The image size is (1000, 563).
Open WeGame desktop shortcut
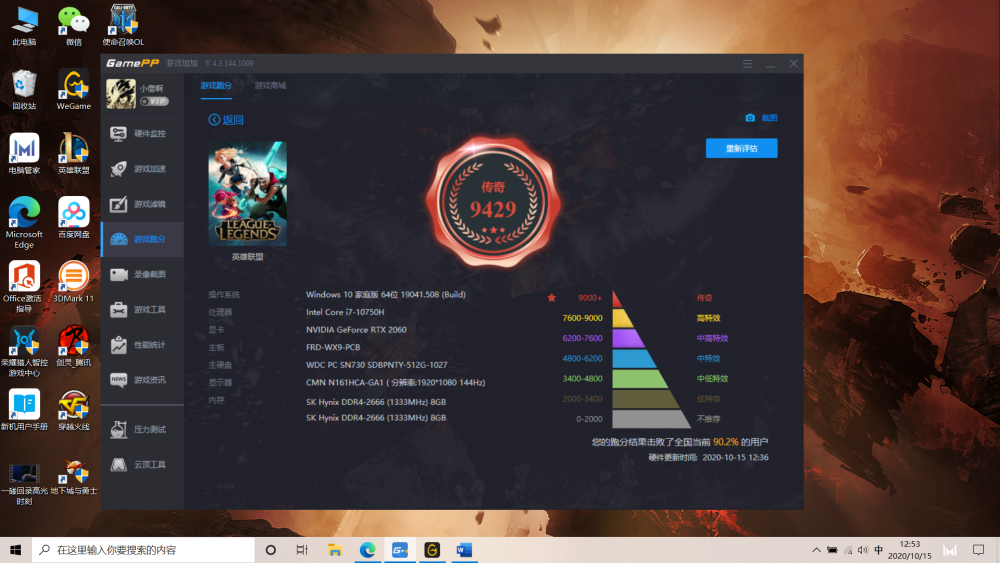click(73, 90)
